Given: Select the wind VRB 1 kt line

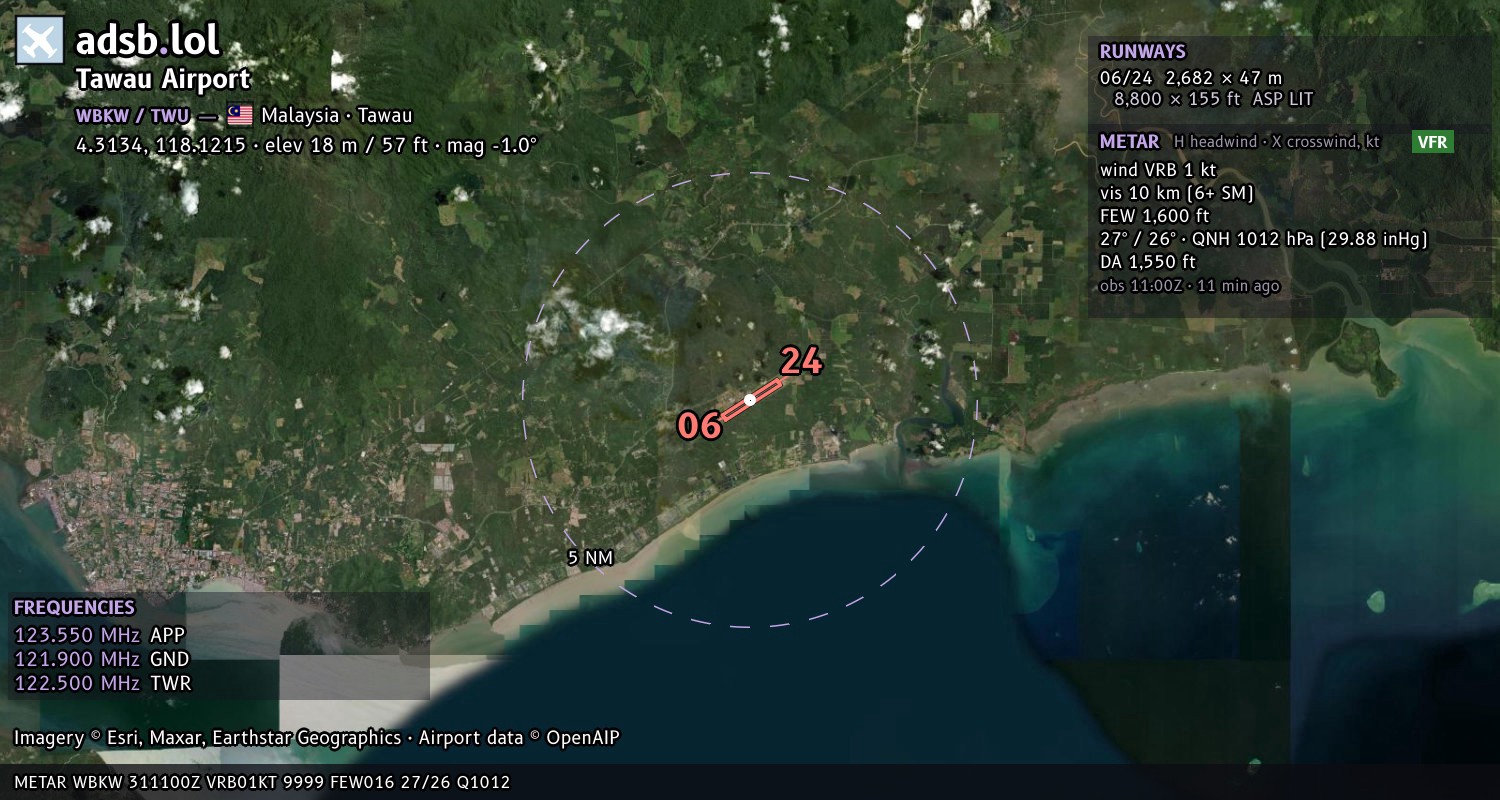Looking at the screenshot, I should (x=1158, y=170).
